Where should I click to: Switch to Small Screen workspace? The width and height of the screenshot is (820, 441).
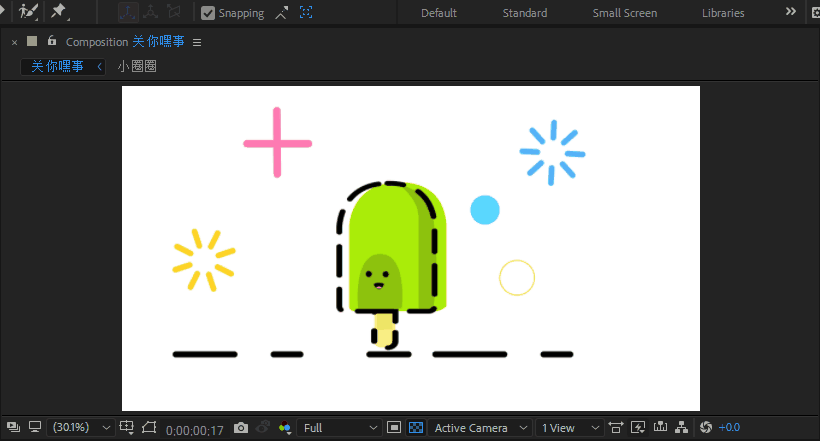click(x=624, y=13)
